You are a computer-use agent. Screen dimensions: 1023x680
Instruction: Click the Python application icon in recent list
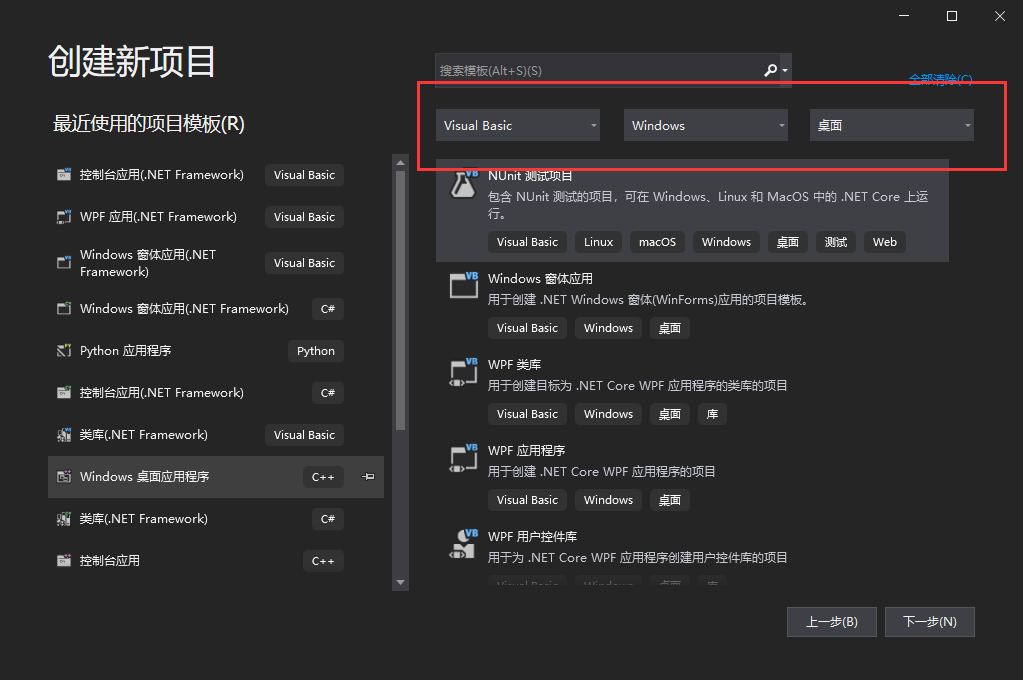64,351
